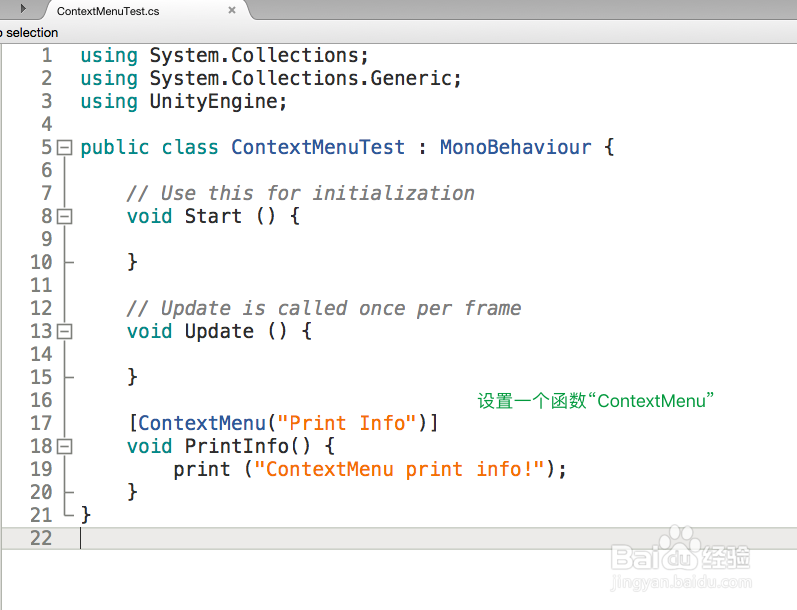The width and height of the screenshot is (797, 610).
Task: Click line number 1 in gutter
Action: [47, 55]
